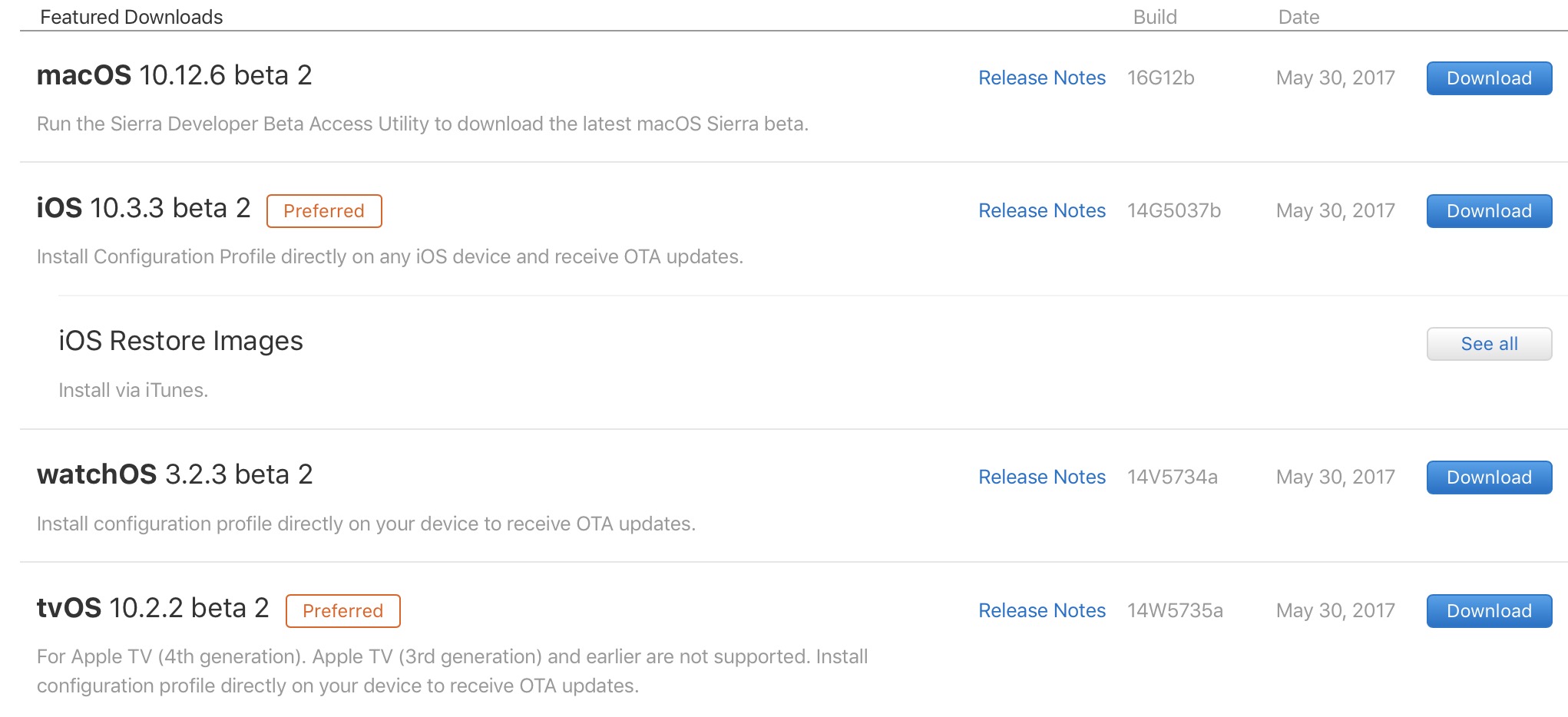
Task: Download watchOS 3.2.3 beta 2
Action: point(1488,477)
